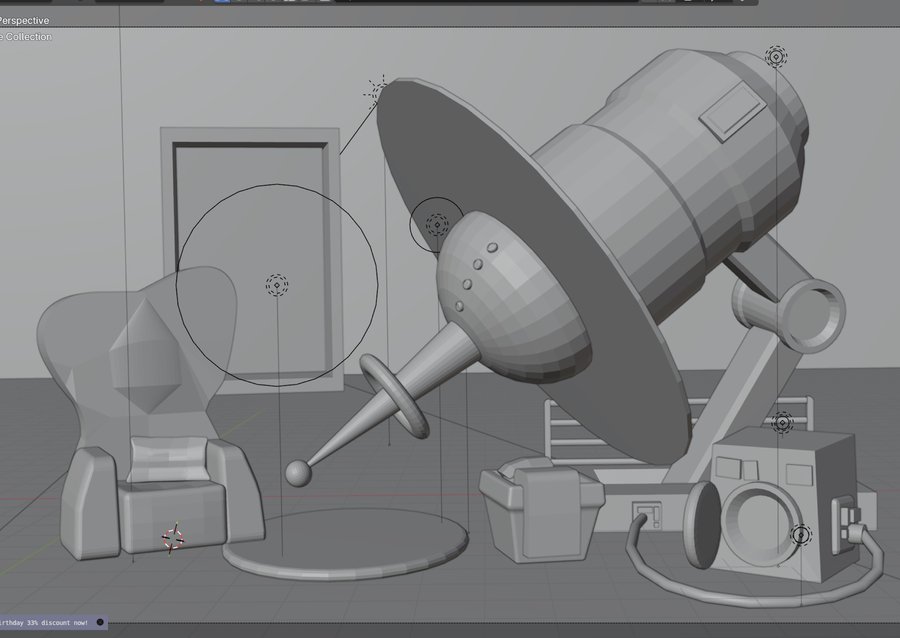Select the point light with the small circle
Image resolution: width=900 pixels, height=638 pixels.
(x=437, y=225)
